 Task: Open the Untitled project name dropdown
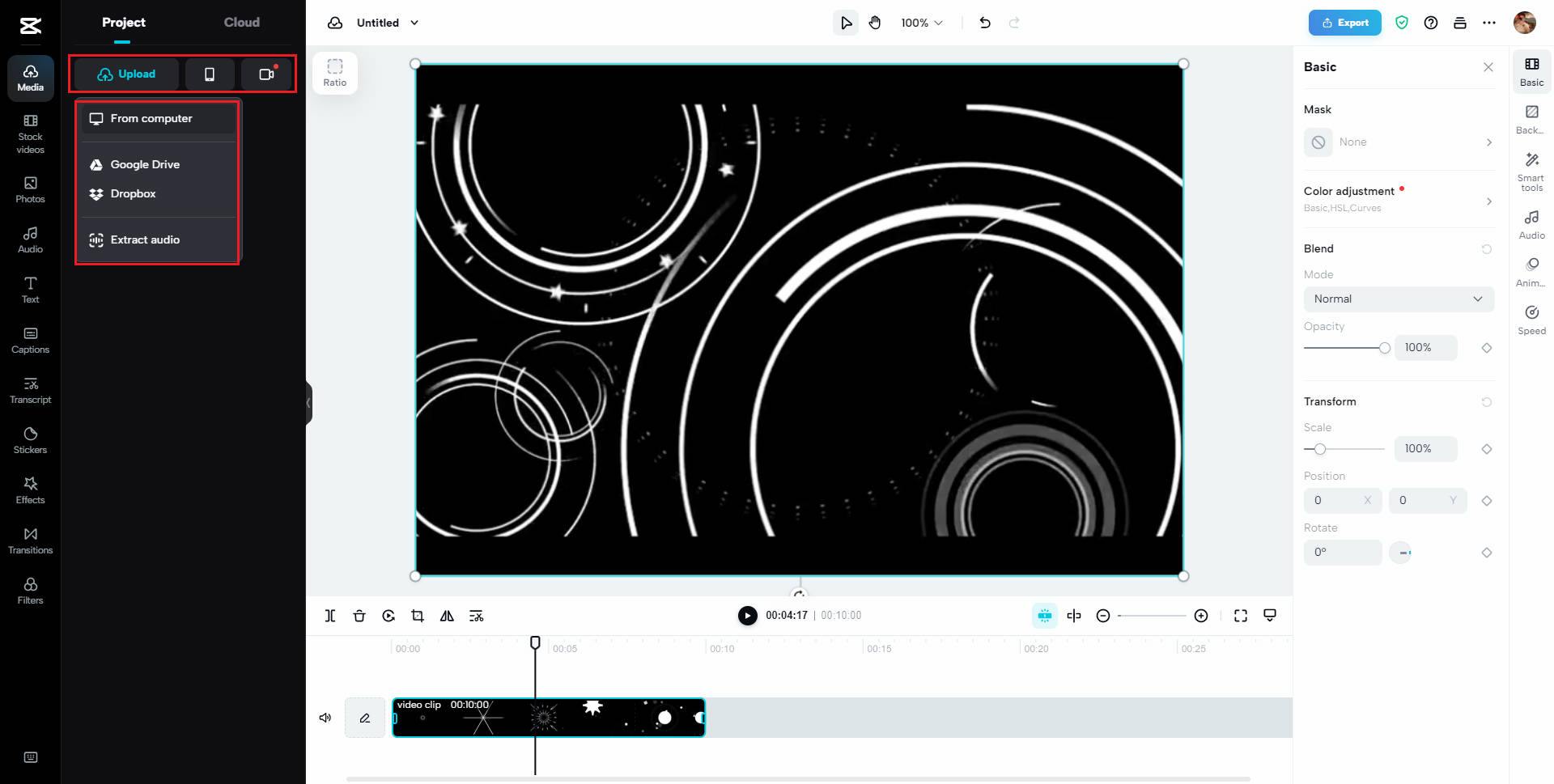point(388,23)
